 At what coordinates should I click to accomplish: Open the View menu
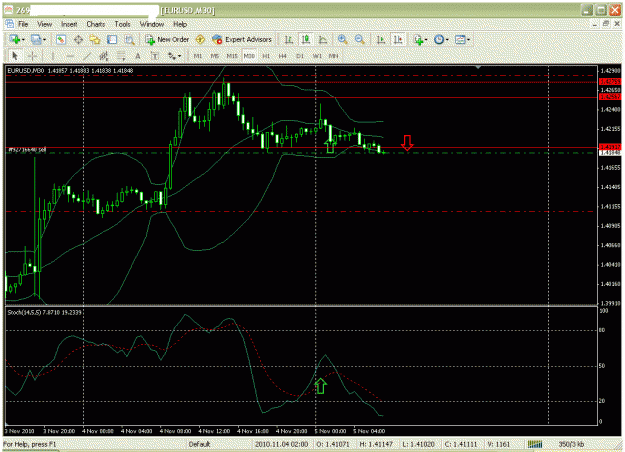point(45,24)
